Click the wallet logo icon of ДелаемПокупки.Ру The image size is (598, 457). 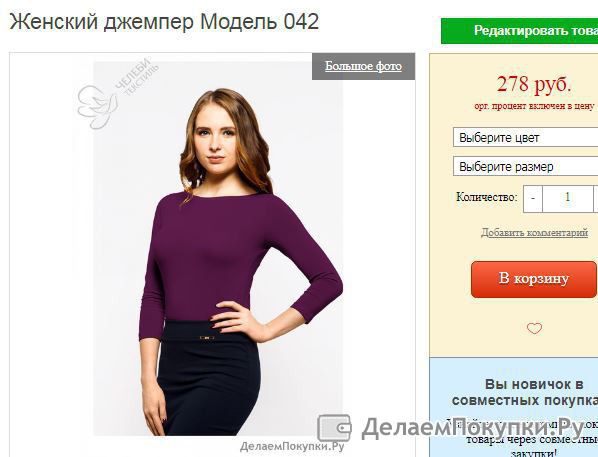point(334,428)
